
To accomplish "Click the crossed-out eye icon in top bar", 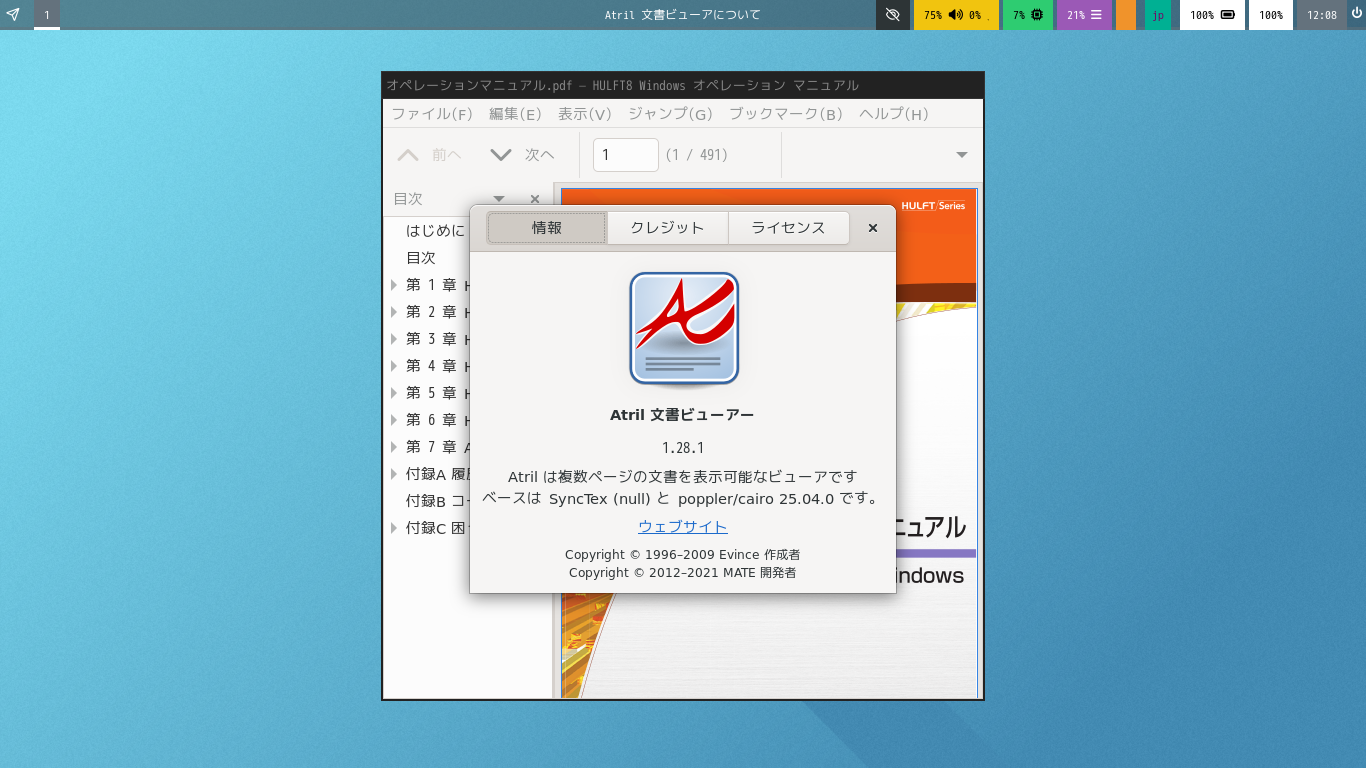I will coord(893,15).
